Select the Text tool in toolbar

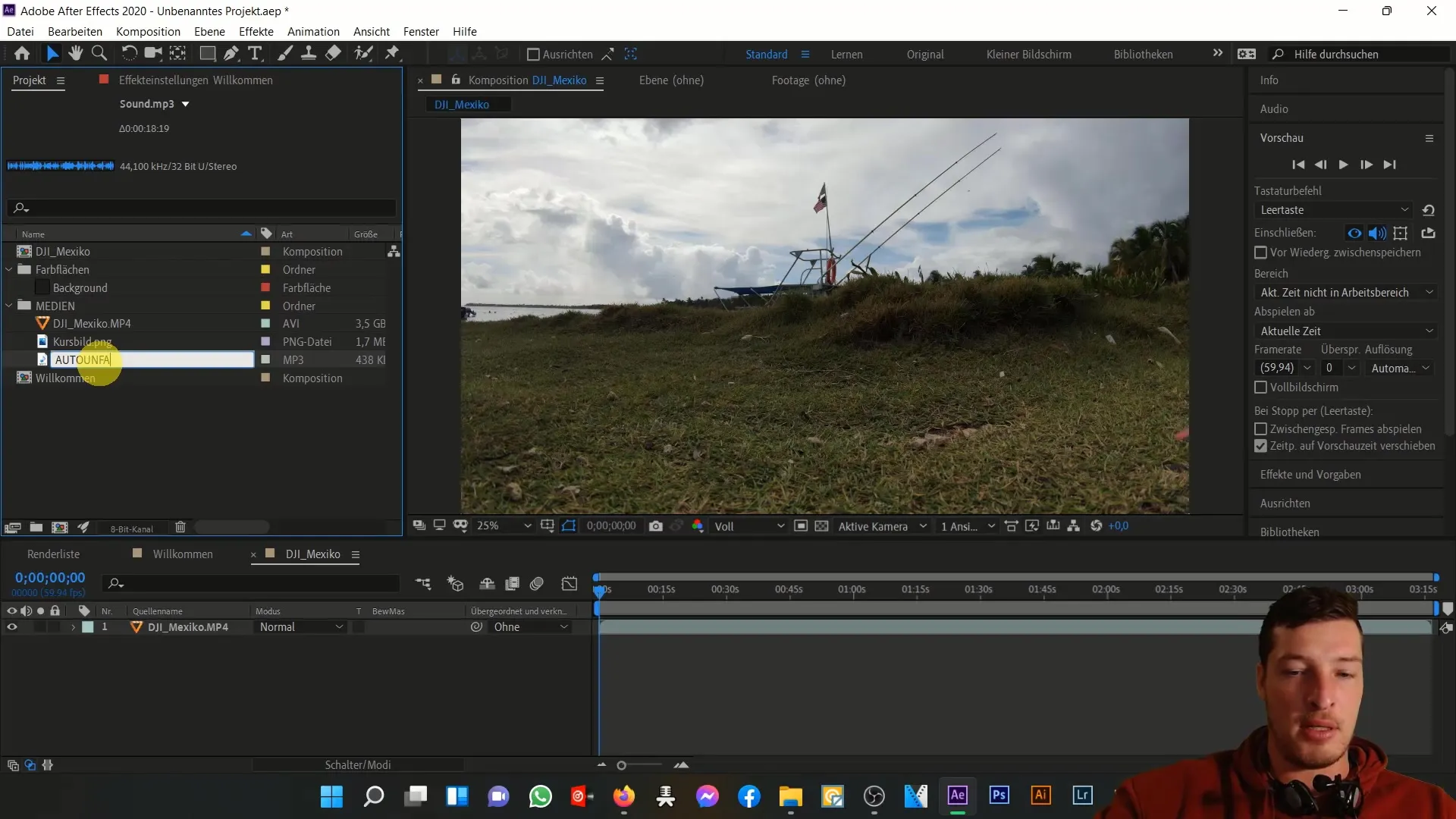255,54
